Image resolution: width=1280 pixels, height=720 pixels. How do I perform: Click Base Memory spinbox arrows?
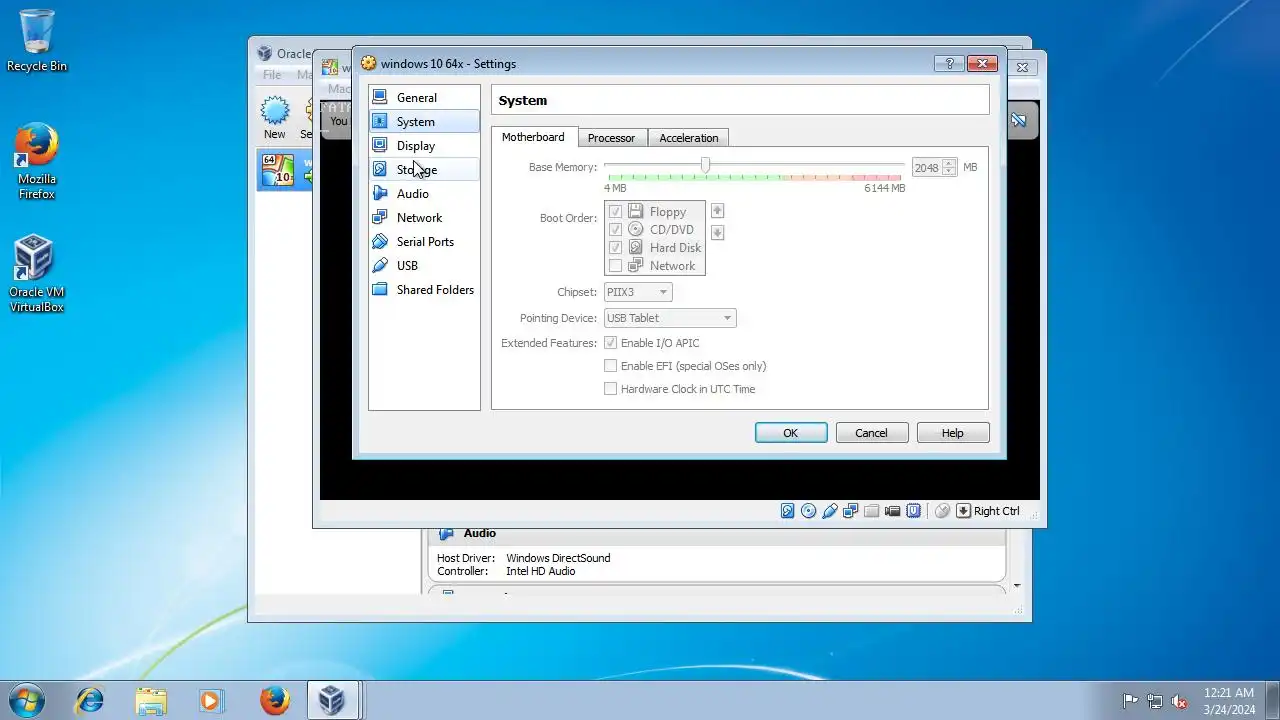[950, 168]
